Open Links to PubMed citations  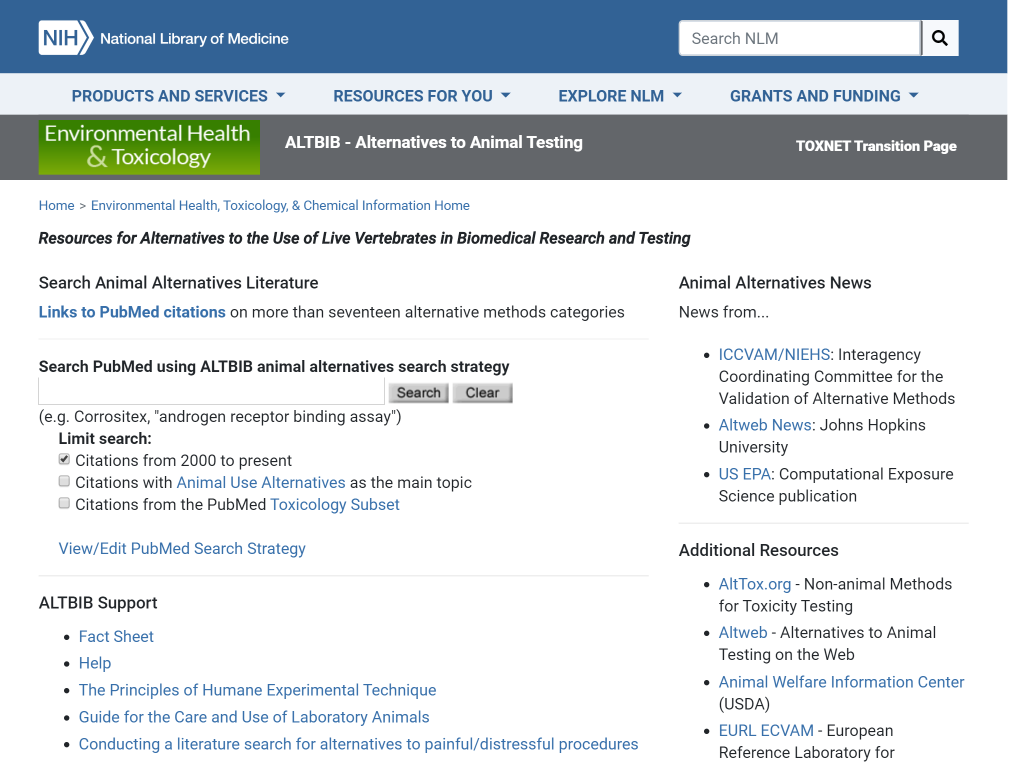click(x=132, y=312)
